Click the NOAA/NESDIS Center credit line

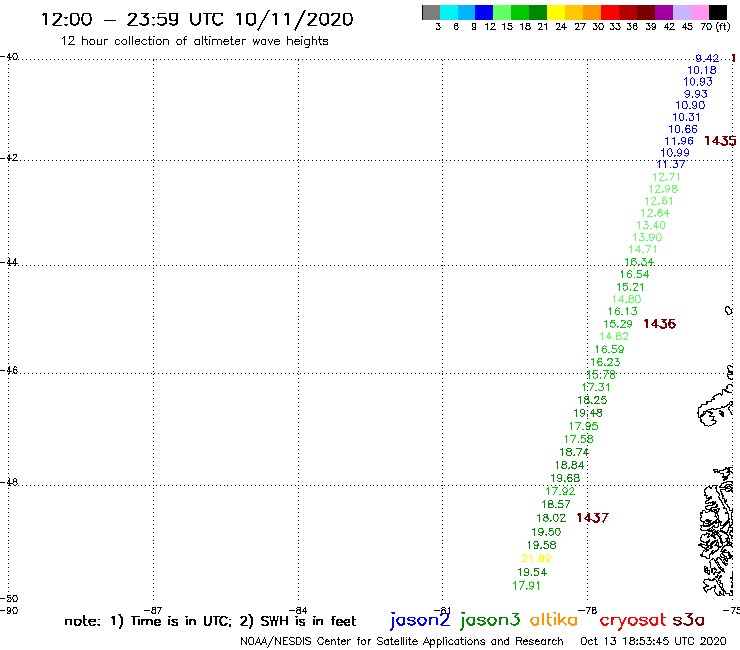click(402, 642)
